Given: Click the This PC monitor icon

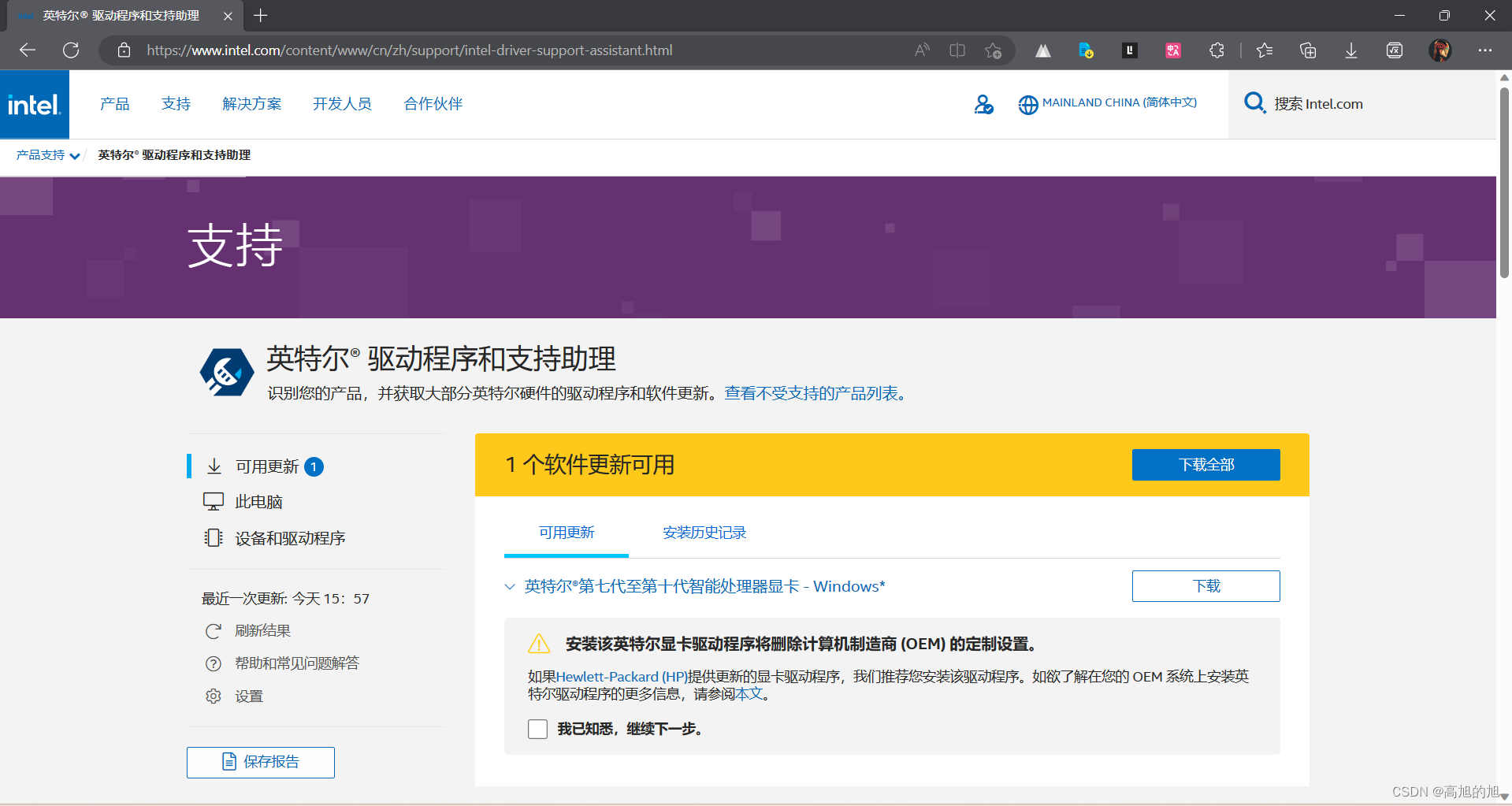Looking at the screenshot, I should pyautogui.click(x=214, y=502).
